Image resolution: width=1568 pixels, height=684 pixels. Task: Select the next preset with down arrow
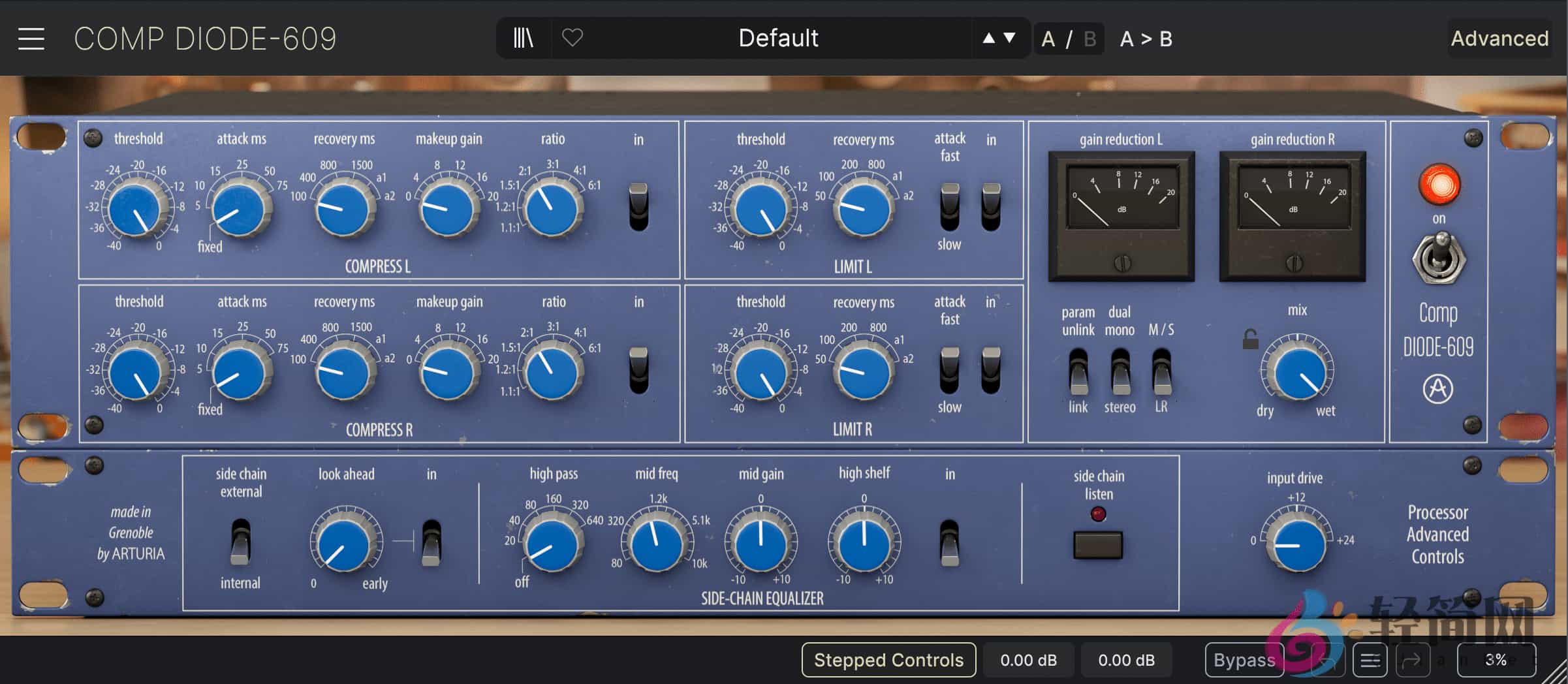(1010, 38)
